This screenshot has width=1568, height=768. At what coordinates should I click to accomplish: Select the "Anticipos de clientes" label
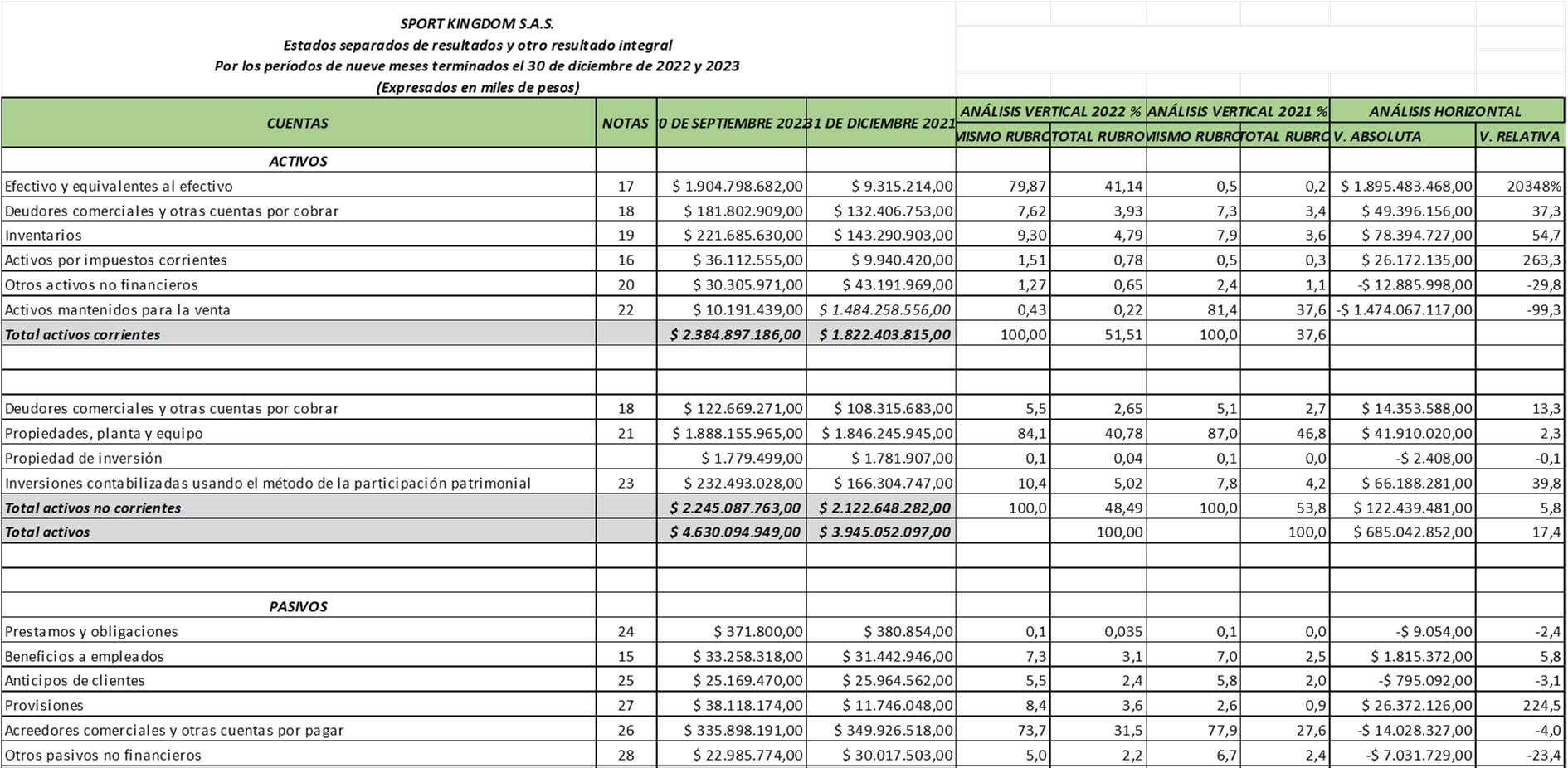[75, 681]
